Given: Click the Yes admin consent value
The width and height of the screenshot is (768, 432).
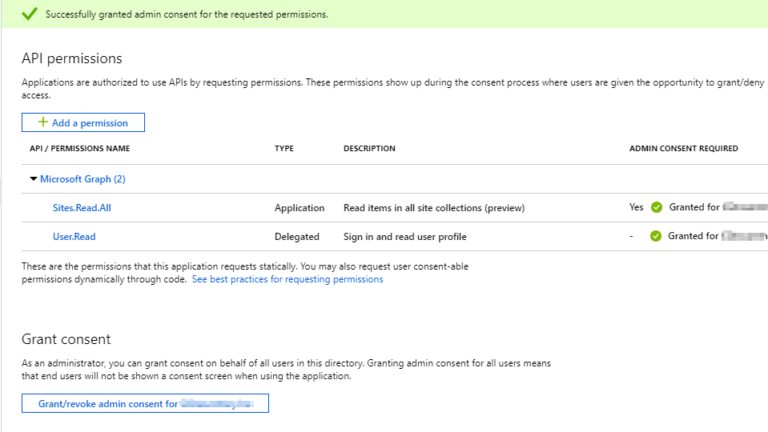Looking at the screenshot, I should click(x=636, y=207).
